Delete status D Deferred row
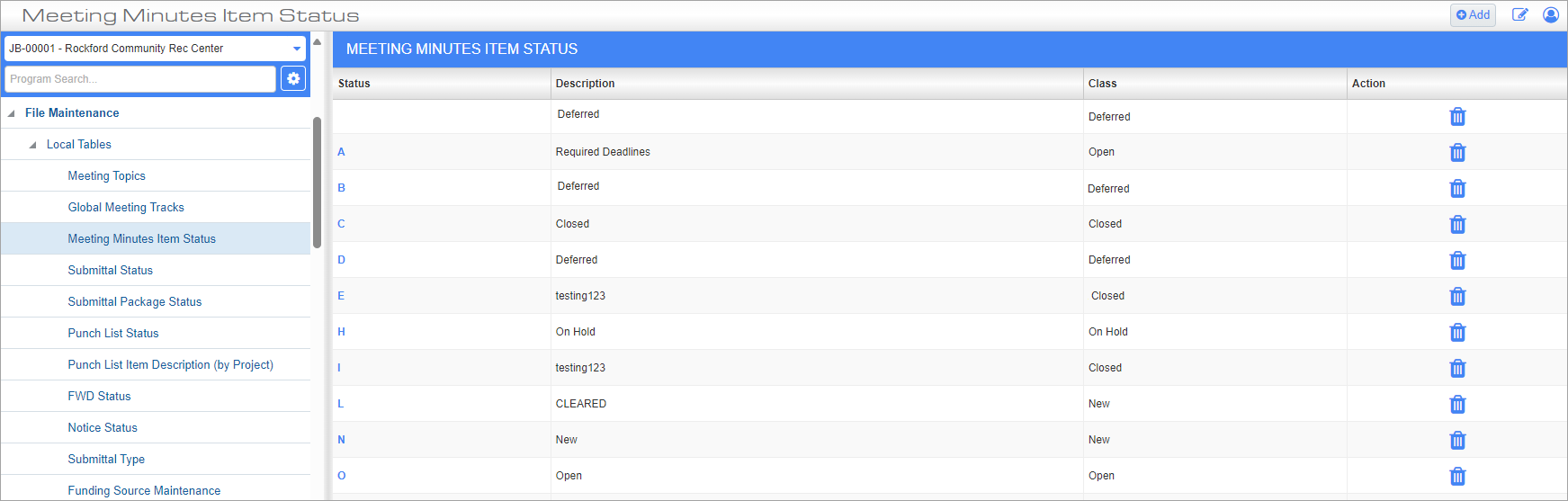 (1457, 261)
